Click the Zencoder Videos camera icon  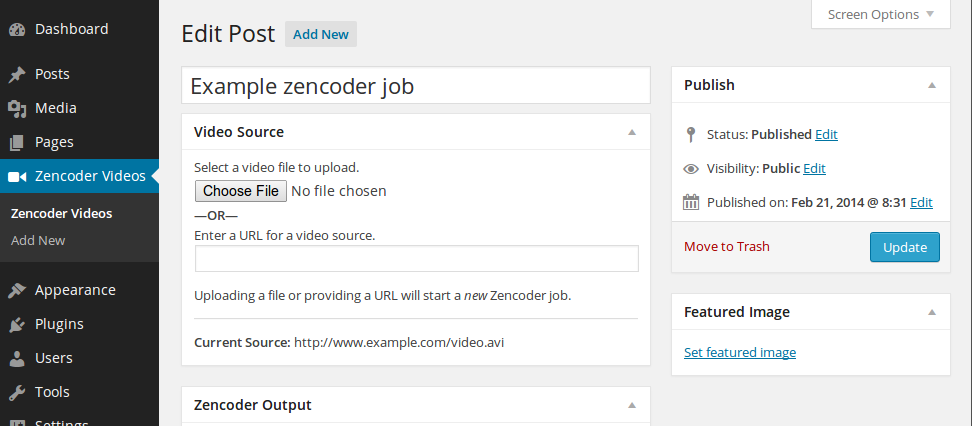pyautogui.click(x=17, y=176)
